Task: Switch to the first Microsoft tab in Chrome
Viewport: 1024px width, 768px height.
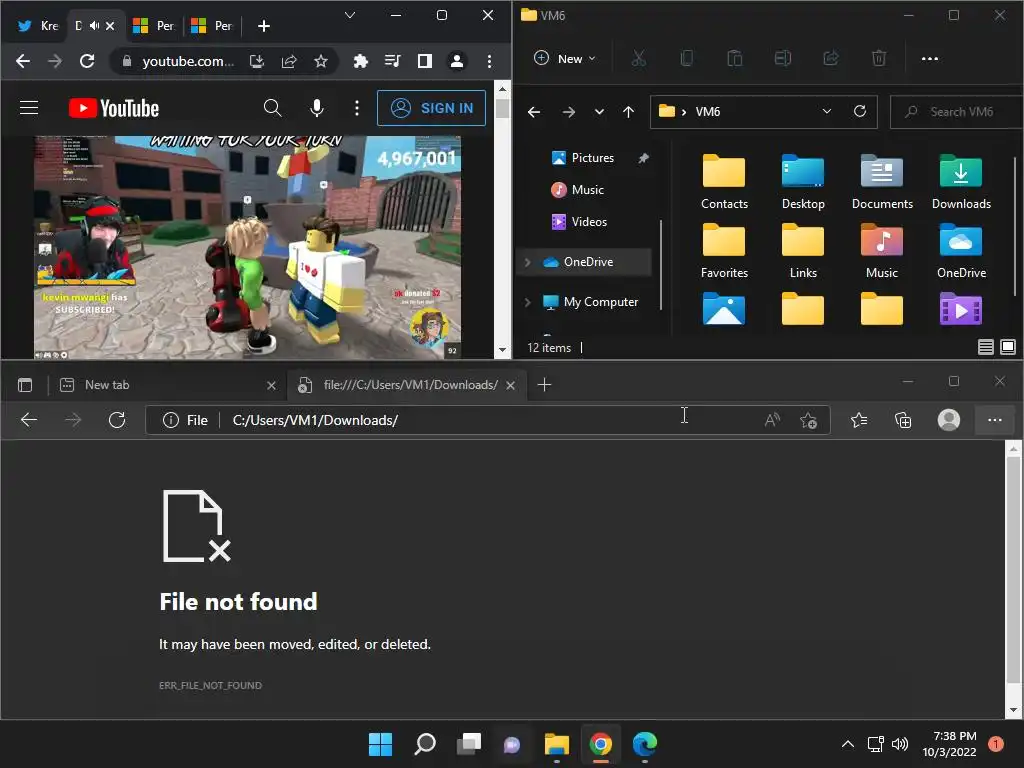Action: click(153, 25)
